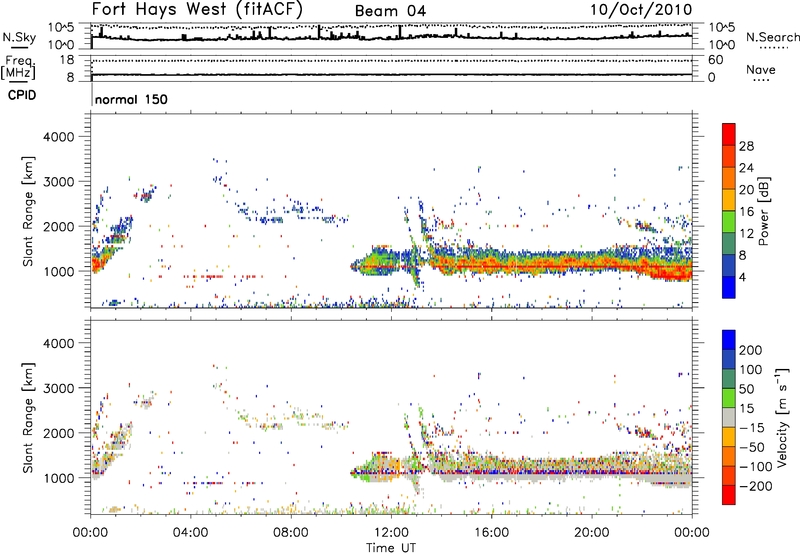Click the -15 label on velocity colorbar
Screen dimensions: 800x554
point(752,427)
